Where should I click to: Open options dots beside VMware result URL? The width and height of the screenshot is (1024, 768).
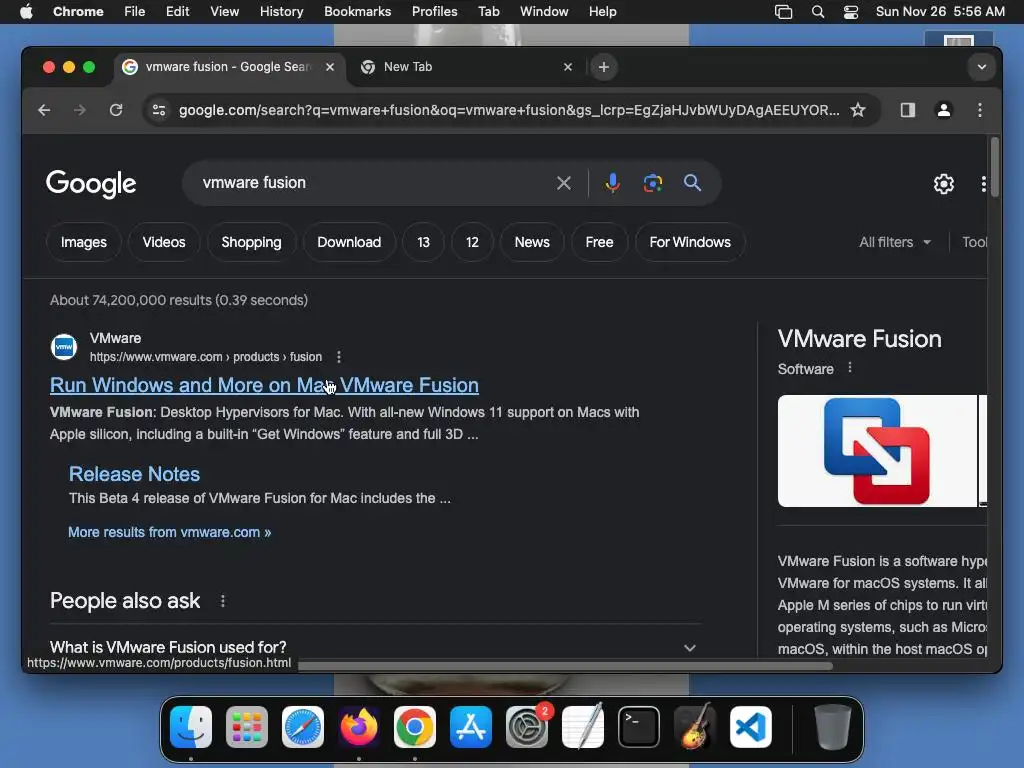click(338, 357)
